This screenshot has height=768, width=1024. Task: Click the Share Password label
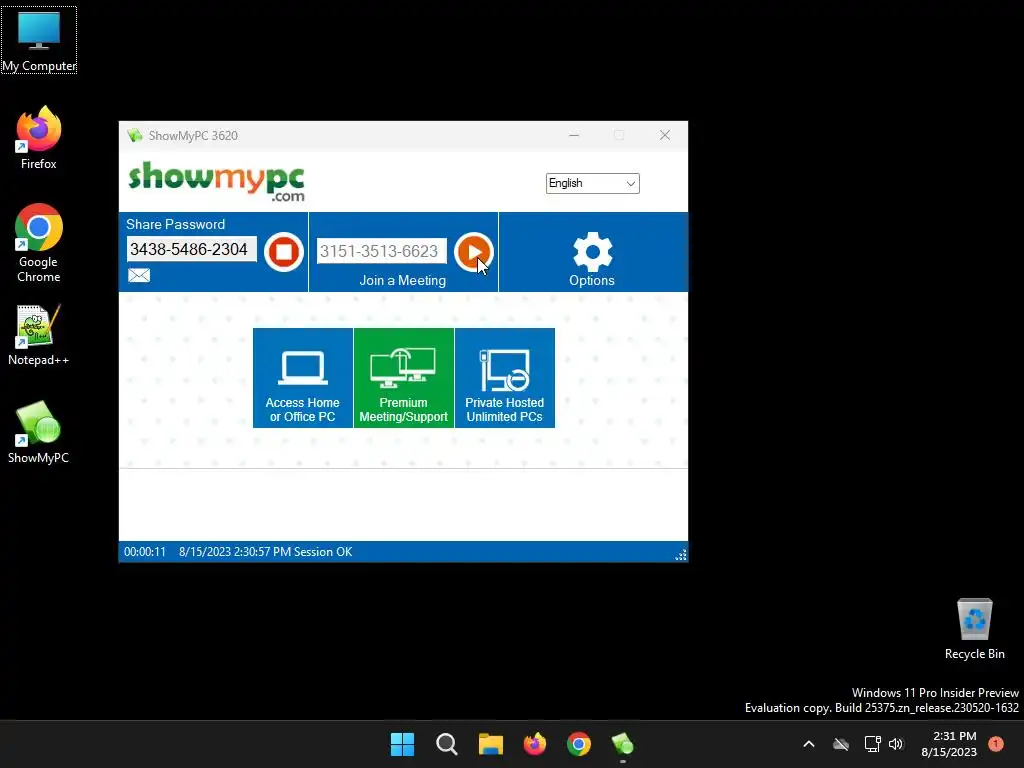click(175, 224)
